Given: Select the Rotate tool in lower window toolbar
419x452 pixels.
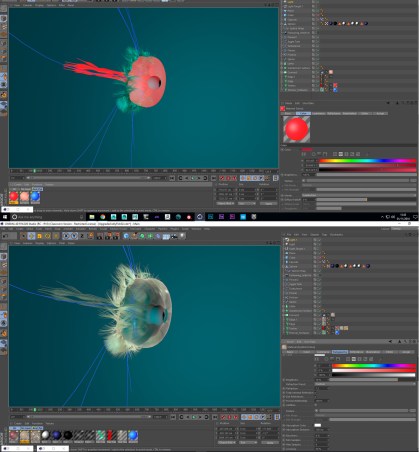Looking at the screenshot, I should pyautogui.click(x=48, y=236).
